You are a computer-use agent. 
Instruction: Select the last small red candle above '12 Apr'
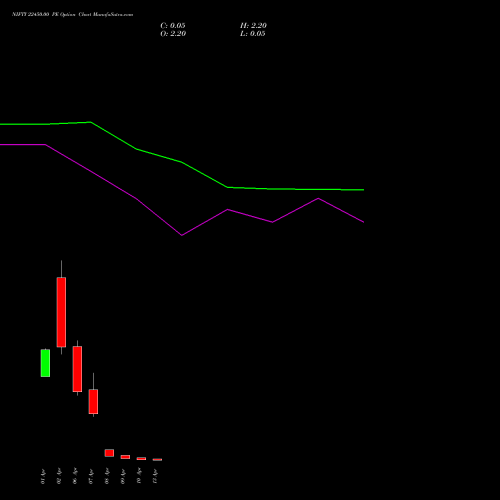(157, 460)
